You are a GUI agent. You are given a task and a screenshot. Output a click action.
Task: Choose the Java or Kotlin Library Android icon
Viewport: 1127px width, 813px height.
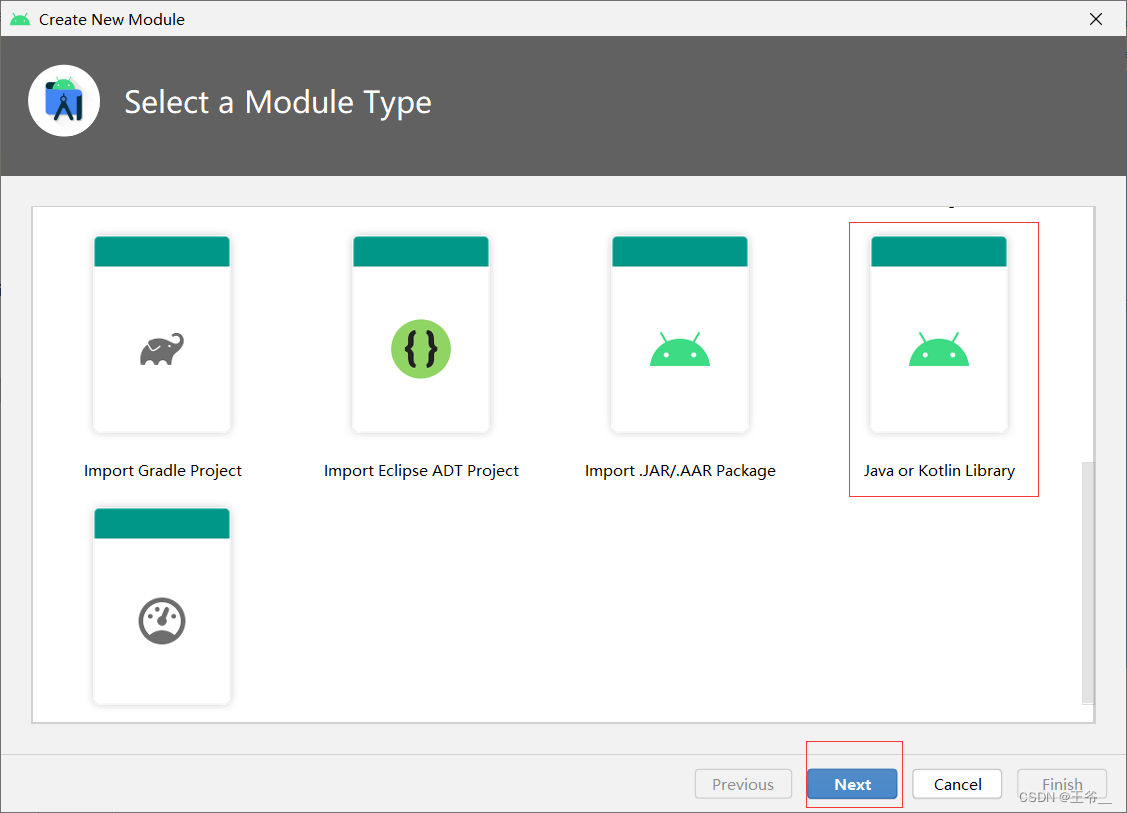tap(939, 349)
